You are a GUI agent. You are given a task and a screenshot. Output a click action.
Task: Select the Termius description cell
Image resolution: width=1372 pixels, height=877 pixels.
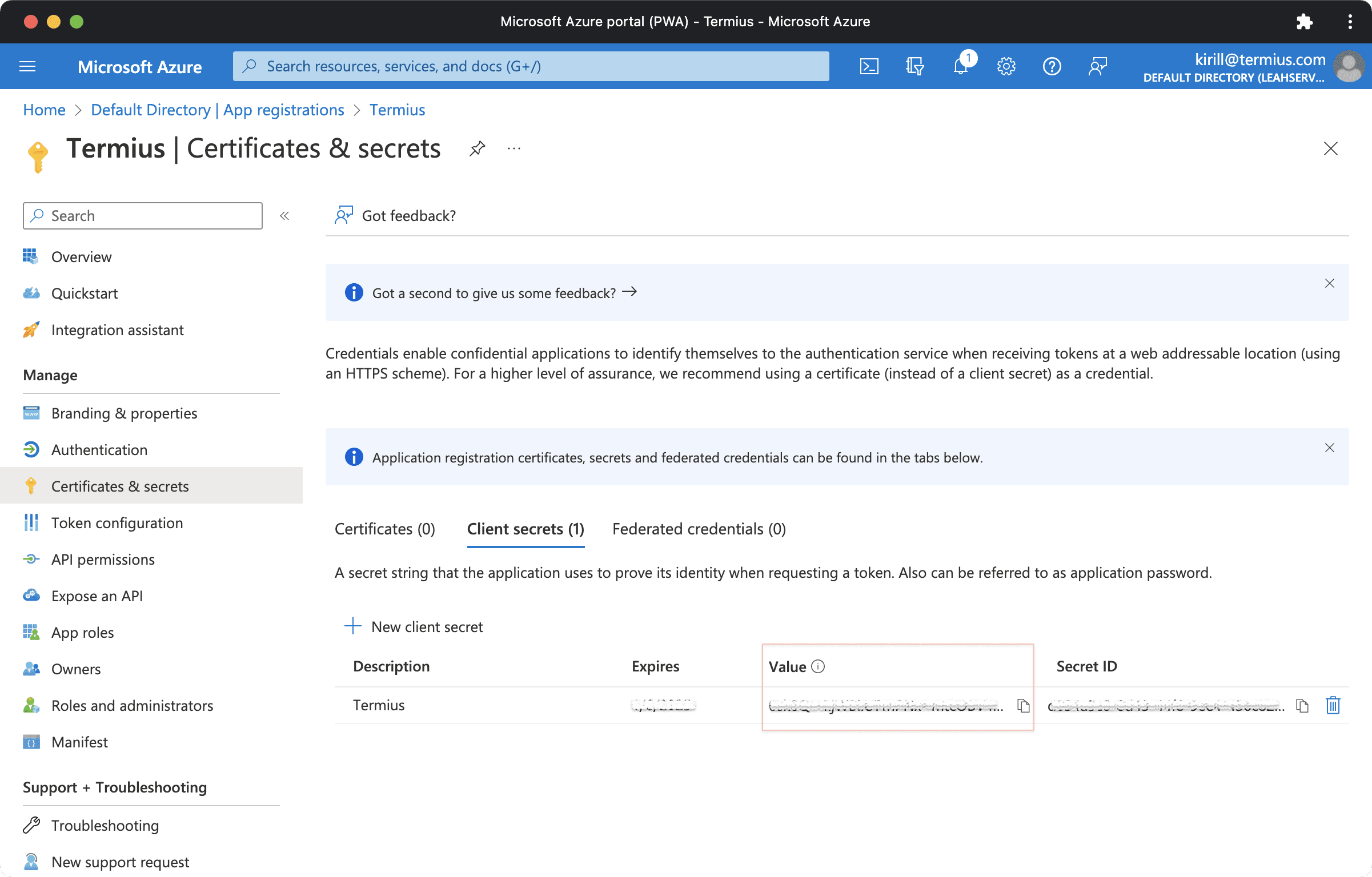click(379, 706)
